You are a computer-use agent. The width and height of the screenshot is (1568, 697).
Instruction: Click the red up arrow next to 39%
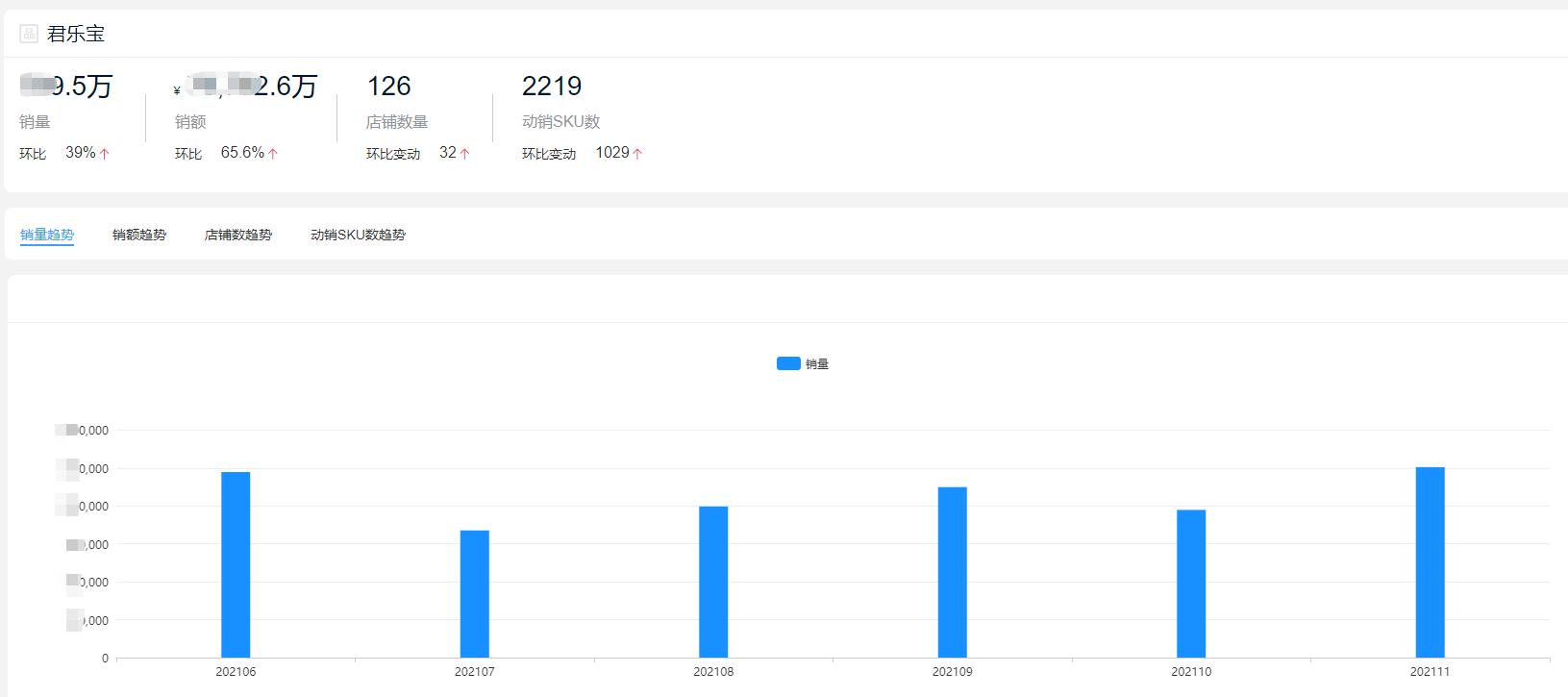point(104,154)
